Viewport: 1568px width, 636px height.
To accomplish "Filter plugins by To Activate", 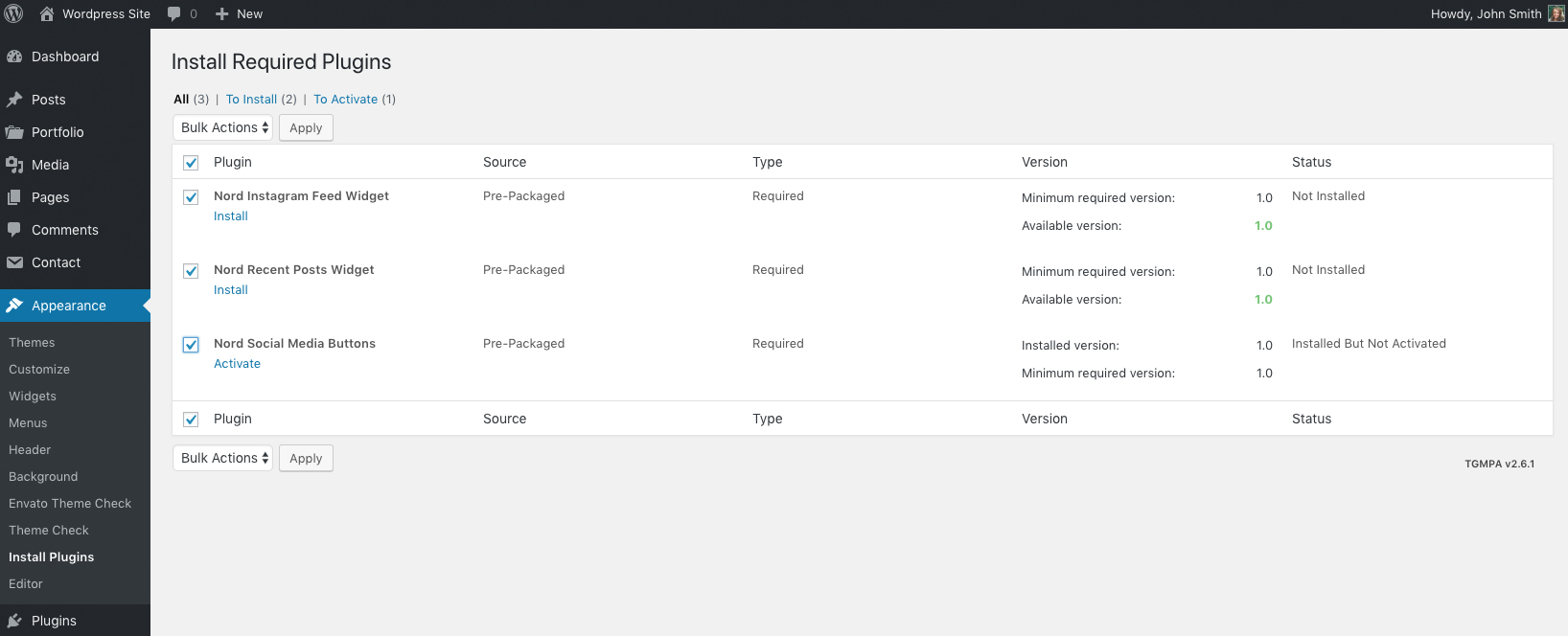I will click(x=345, y=99).
